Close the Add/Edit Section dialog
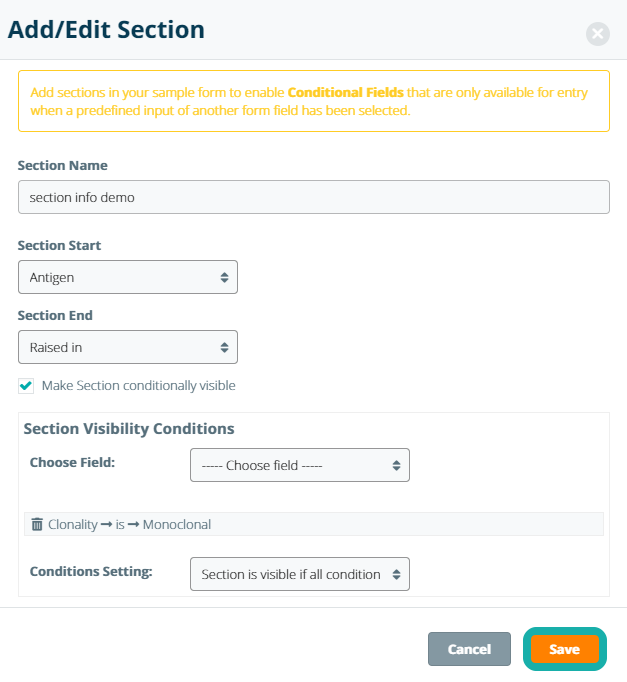The height and width of the screenshot is (682, 627). click(x=597, y=34)
